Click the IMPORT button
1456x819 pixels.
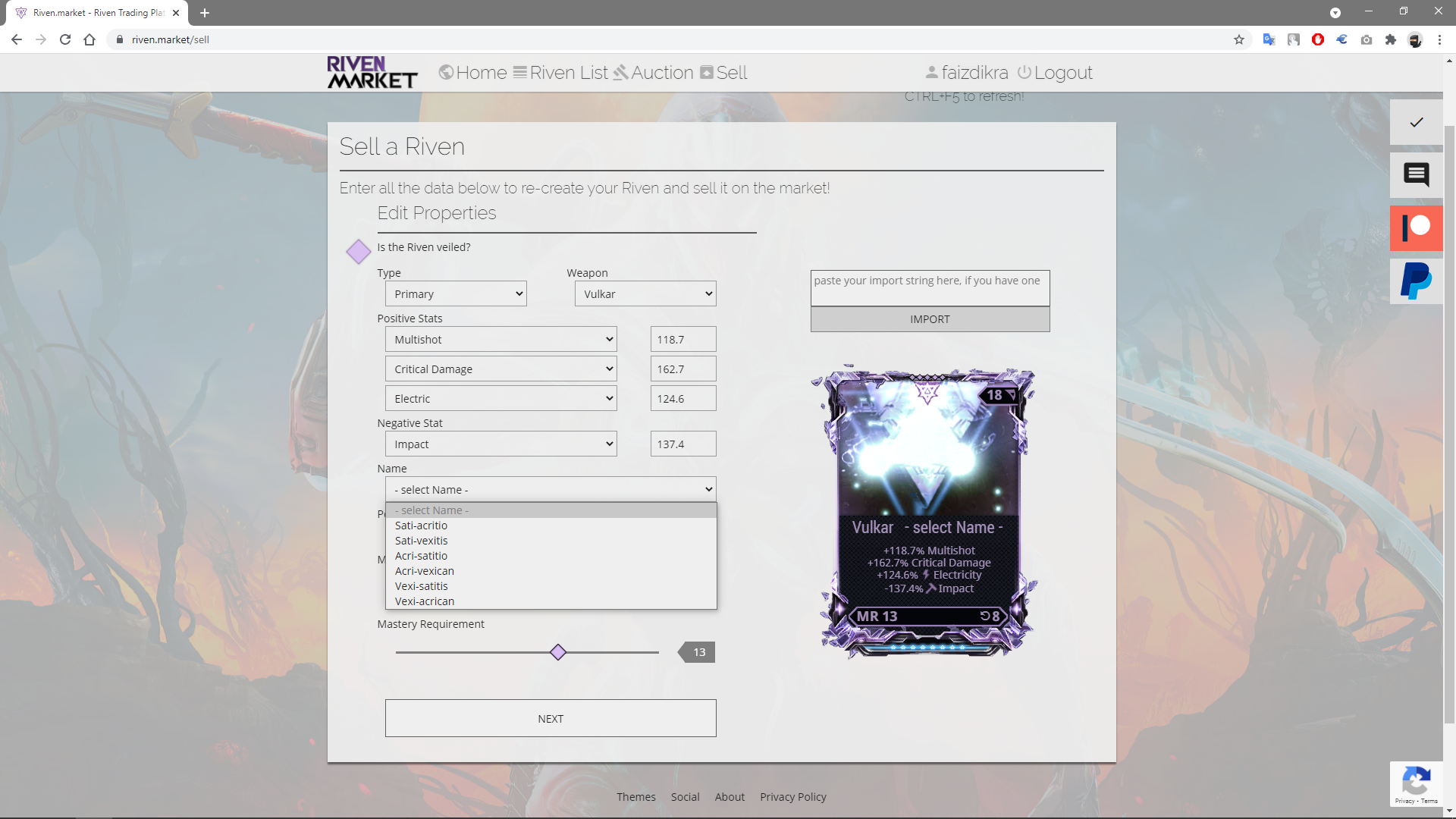(930, 319)
